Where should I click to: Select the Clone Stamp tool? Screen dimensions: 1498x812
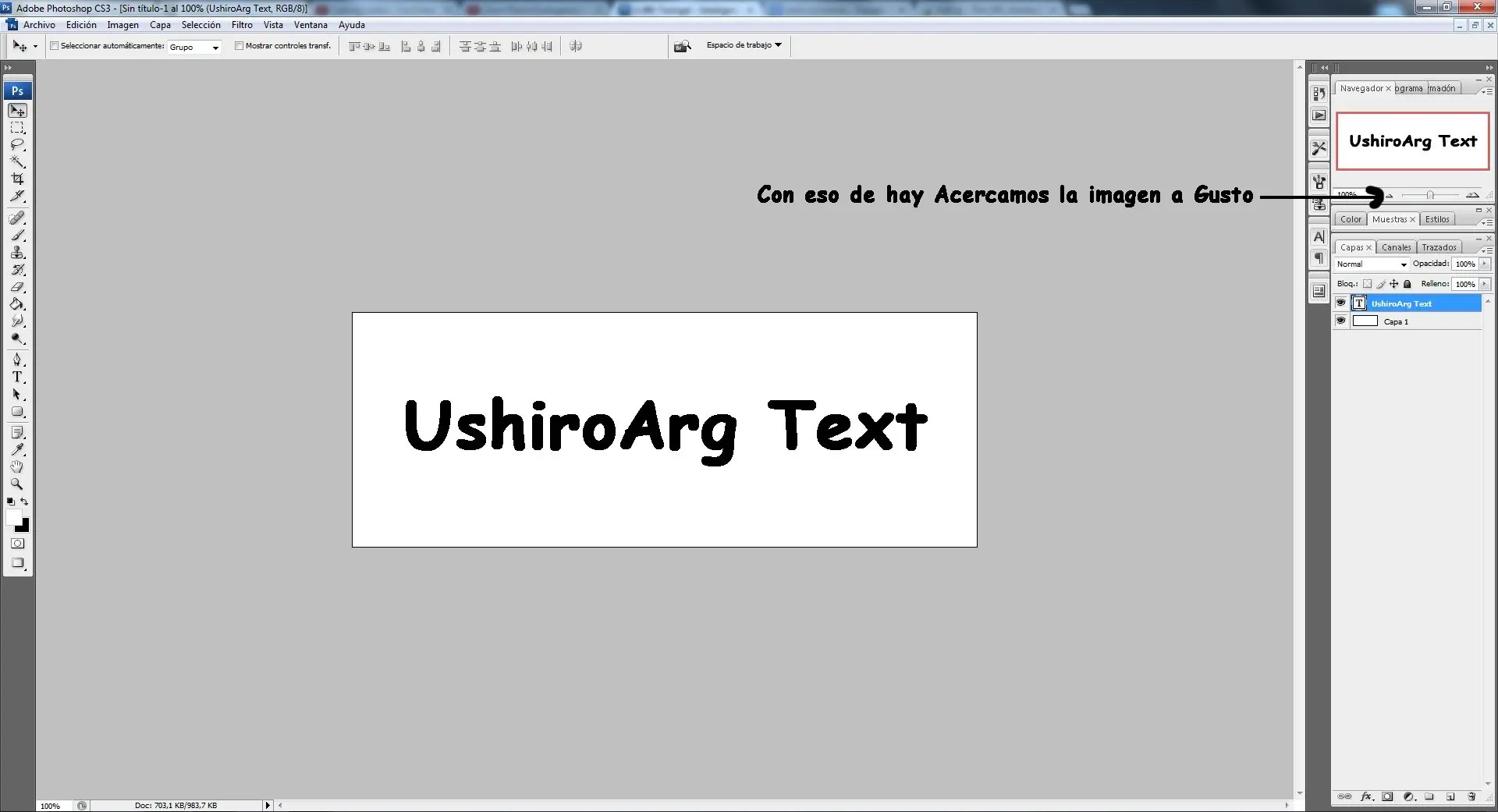17,252
